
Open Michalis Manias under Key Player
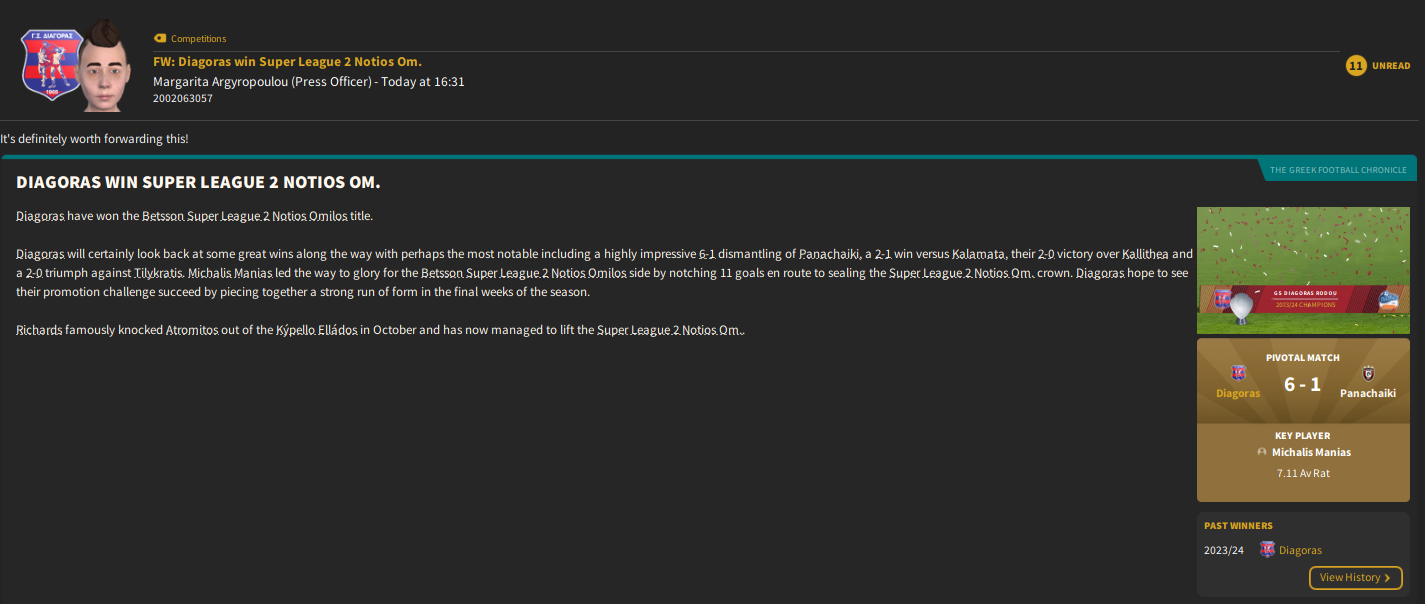pyautogui.click(x=1311, y=453)
